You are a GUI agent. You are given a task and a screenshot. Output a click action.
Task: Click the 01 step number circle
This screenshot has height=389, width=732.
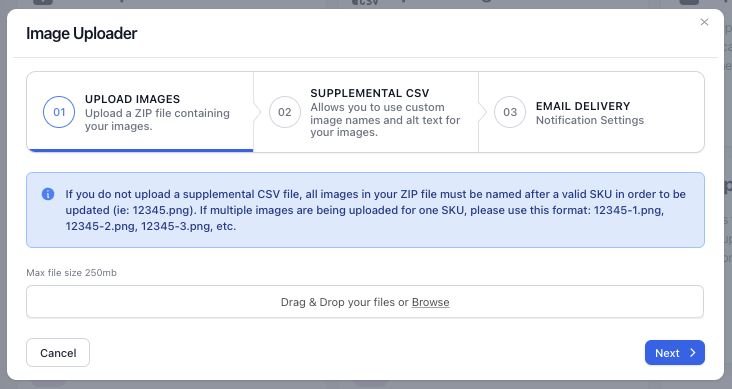tap(59, 112)
